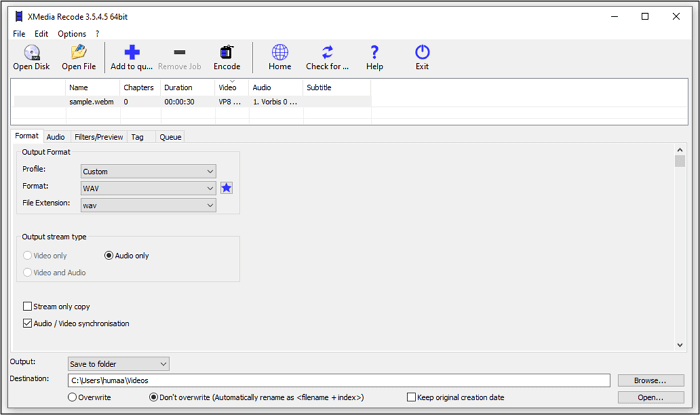The width and height of the screenshot is (700, 415).
Task: Select the Format tab
Action: (27, 136)
